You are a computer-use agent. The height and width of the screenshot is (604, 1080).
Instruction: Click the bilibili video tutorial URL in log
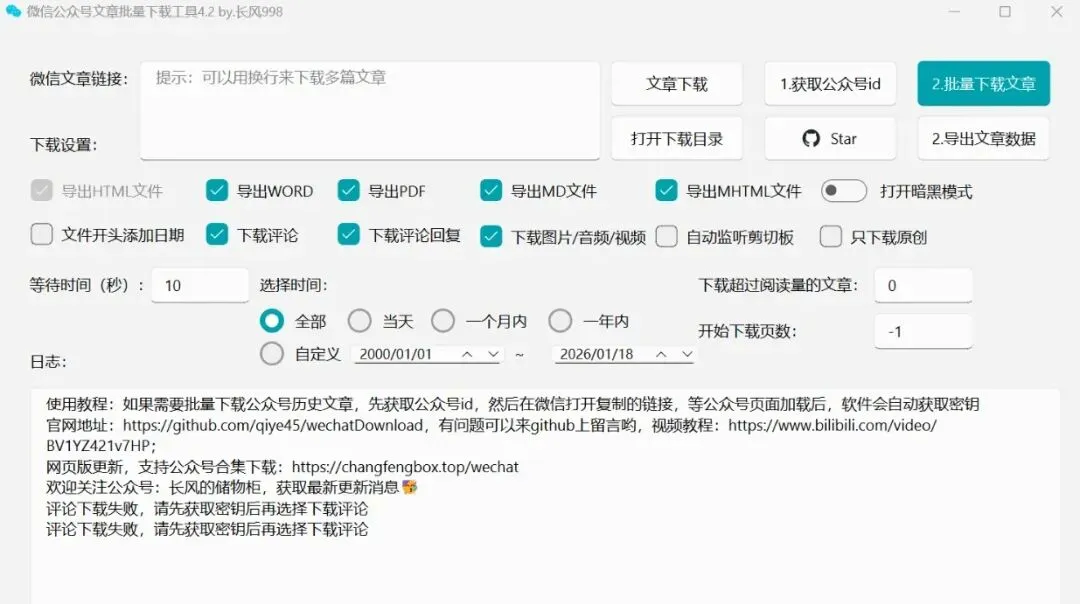[x=491, y=435]
